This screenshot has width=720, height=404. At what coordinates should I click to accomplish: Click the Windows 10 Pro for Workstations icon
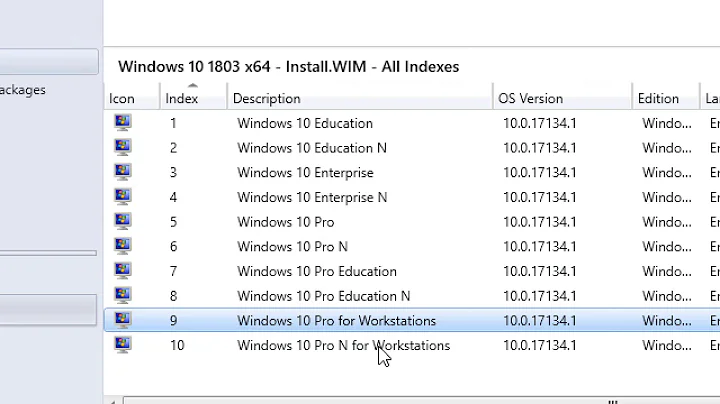(123, 320)
